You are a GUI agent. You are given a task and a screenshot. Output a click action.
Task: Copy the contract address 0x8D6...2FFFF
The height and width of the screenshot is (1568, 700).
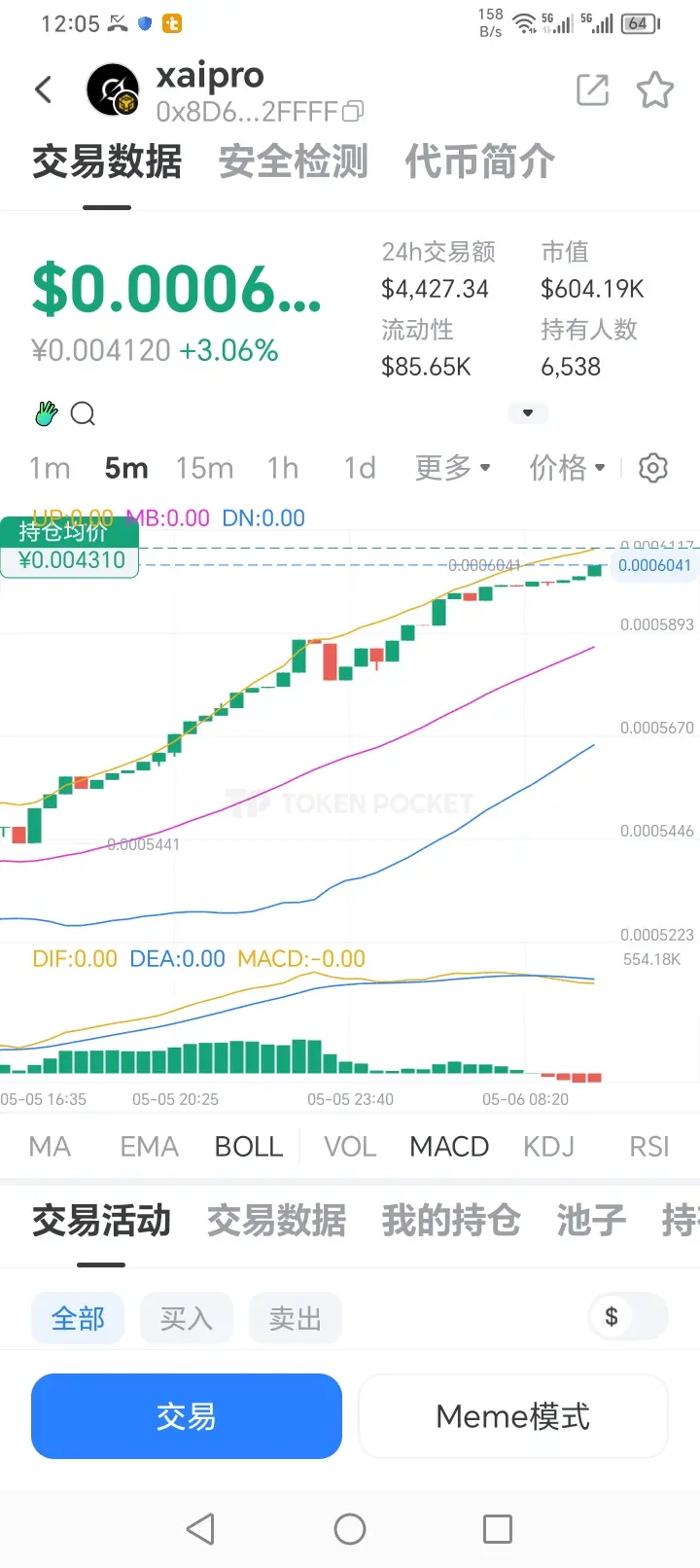(354, 112)
